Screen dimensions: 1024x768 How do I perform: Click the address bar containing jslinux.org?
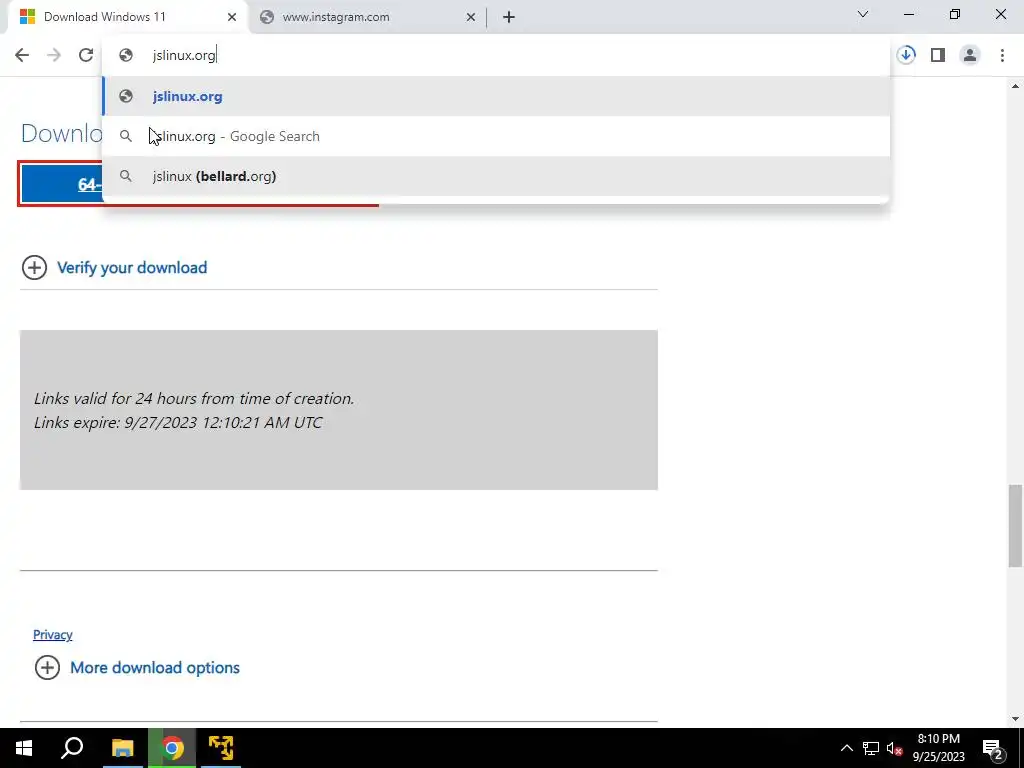496,55
